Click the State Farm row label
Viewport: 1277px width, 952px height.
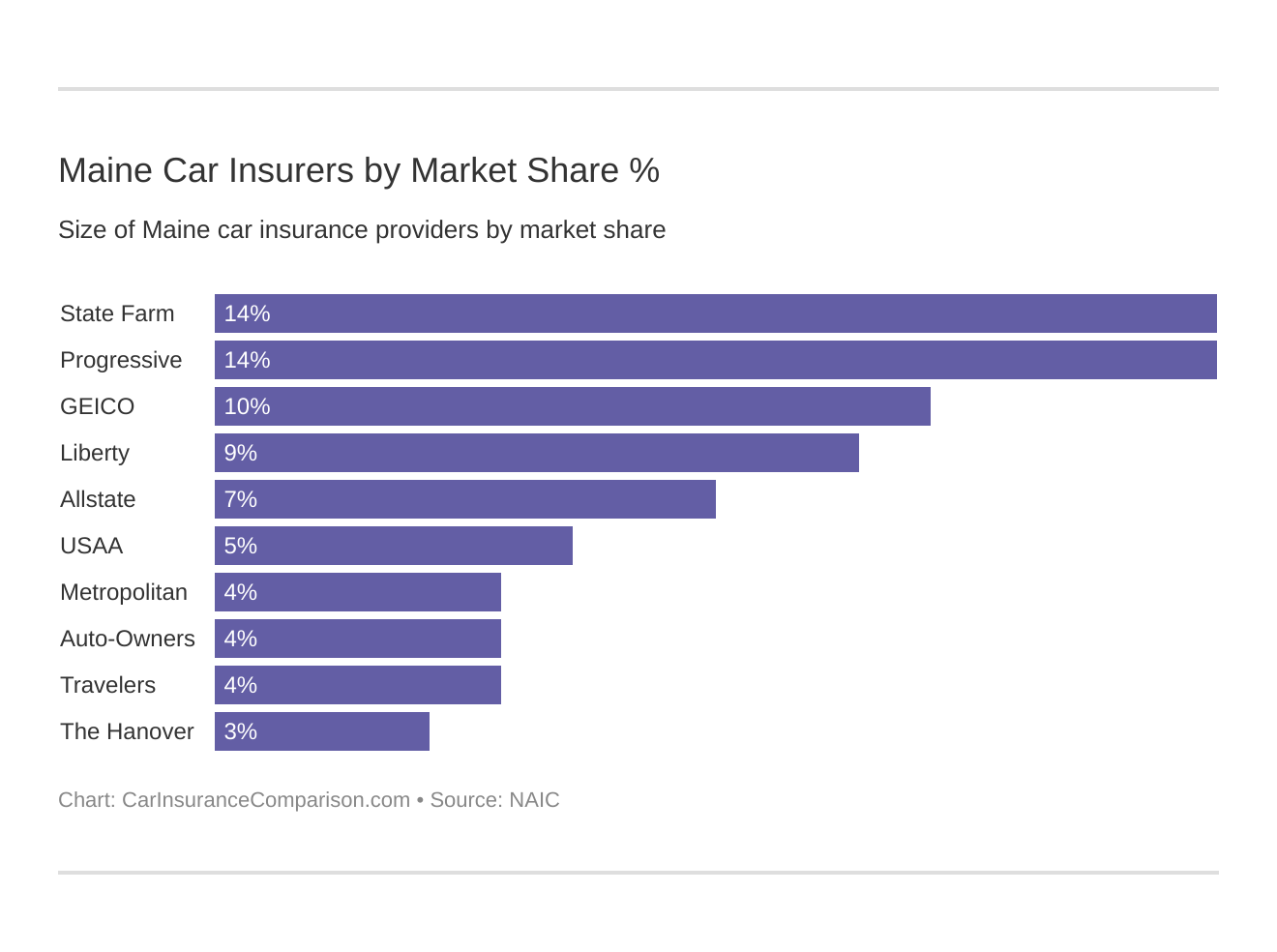click(117, 313)
